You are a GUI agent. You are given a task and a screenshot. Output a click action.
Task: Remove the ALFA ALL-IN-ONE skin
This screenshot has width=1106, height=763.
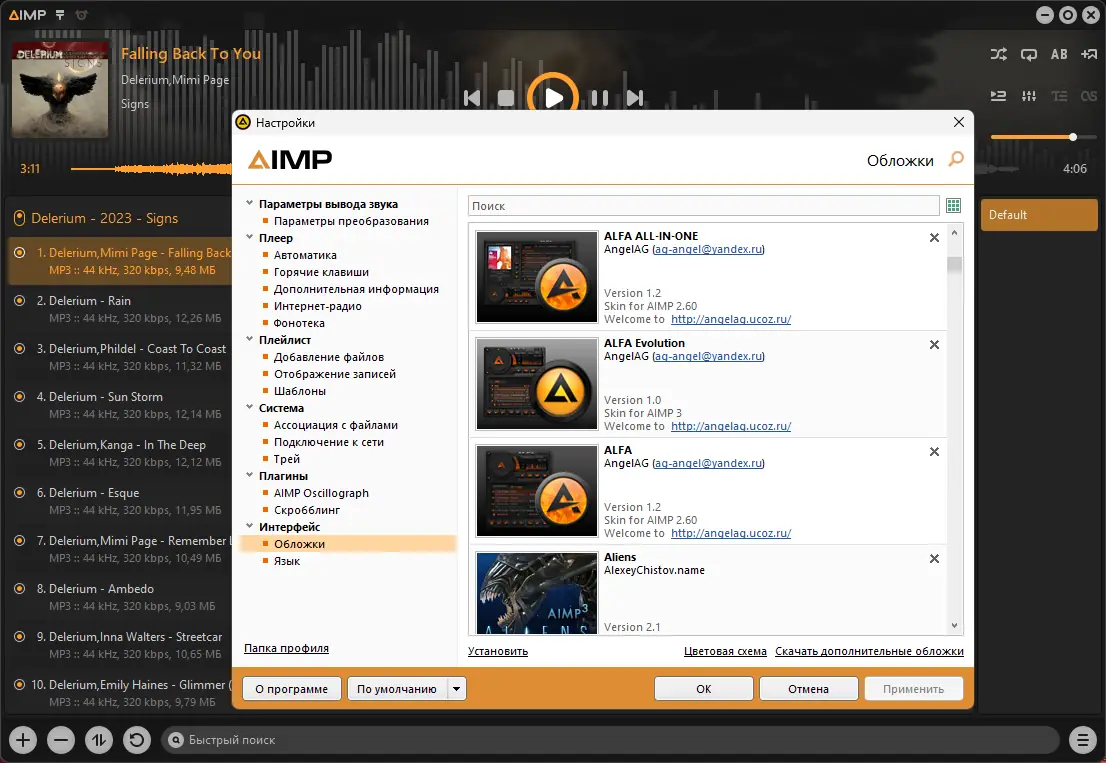tap(934, 238)
